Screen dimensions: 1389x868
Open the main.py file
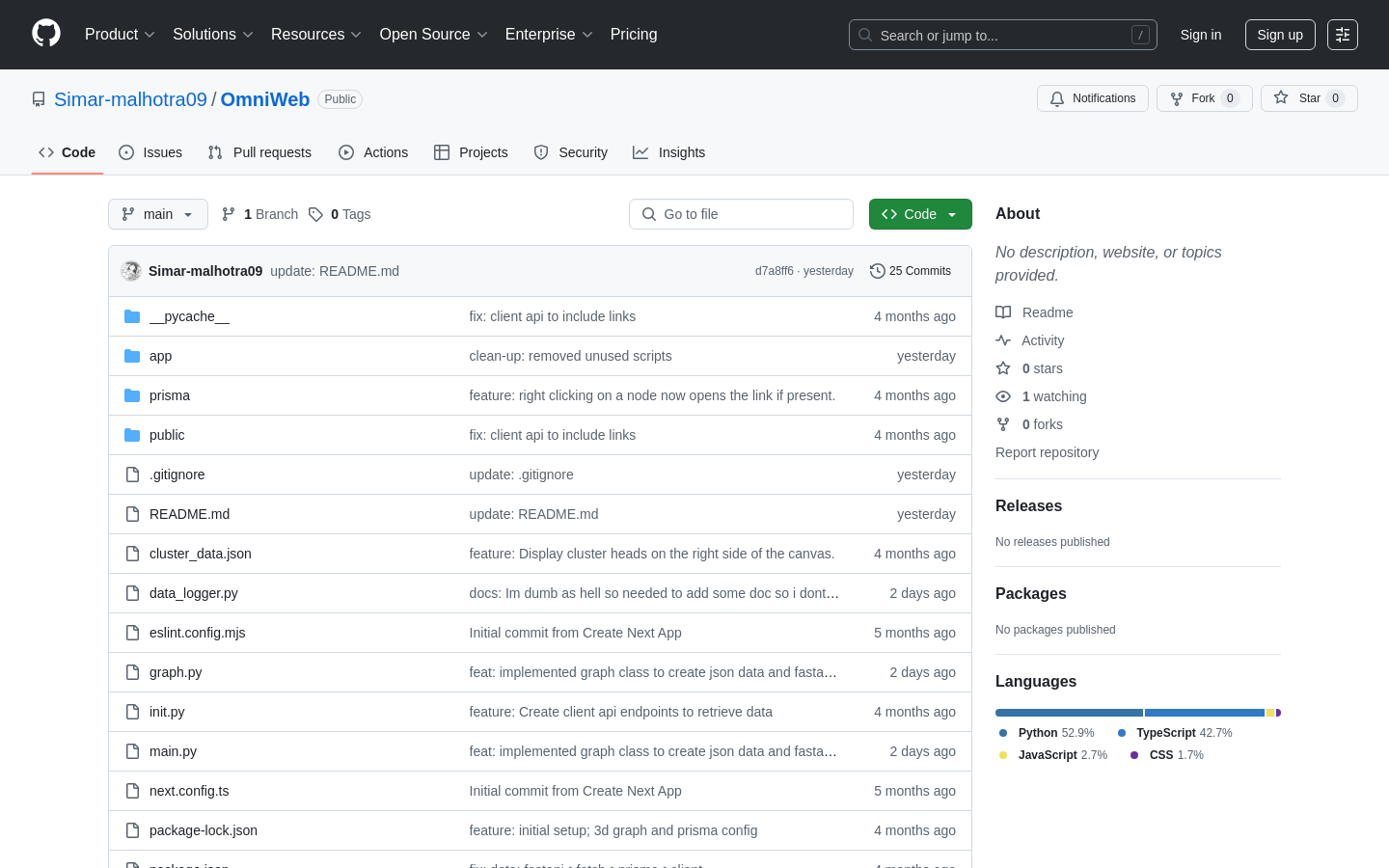point(173,751)
